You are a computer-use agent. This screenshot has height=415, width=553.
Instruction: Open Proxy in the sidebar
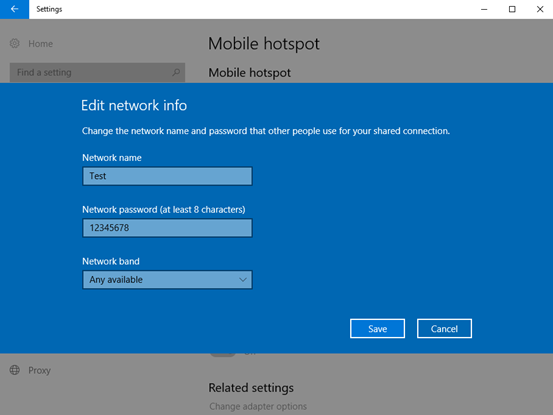coord(40,371)
